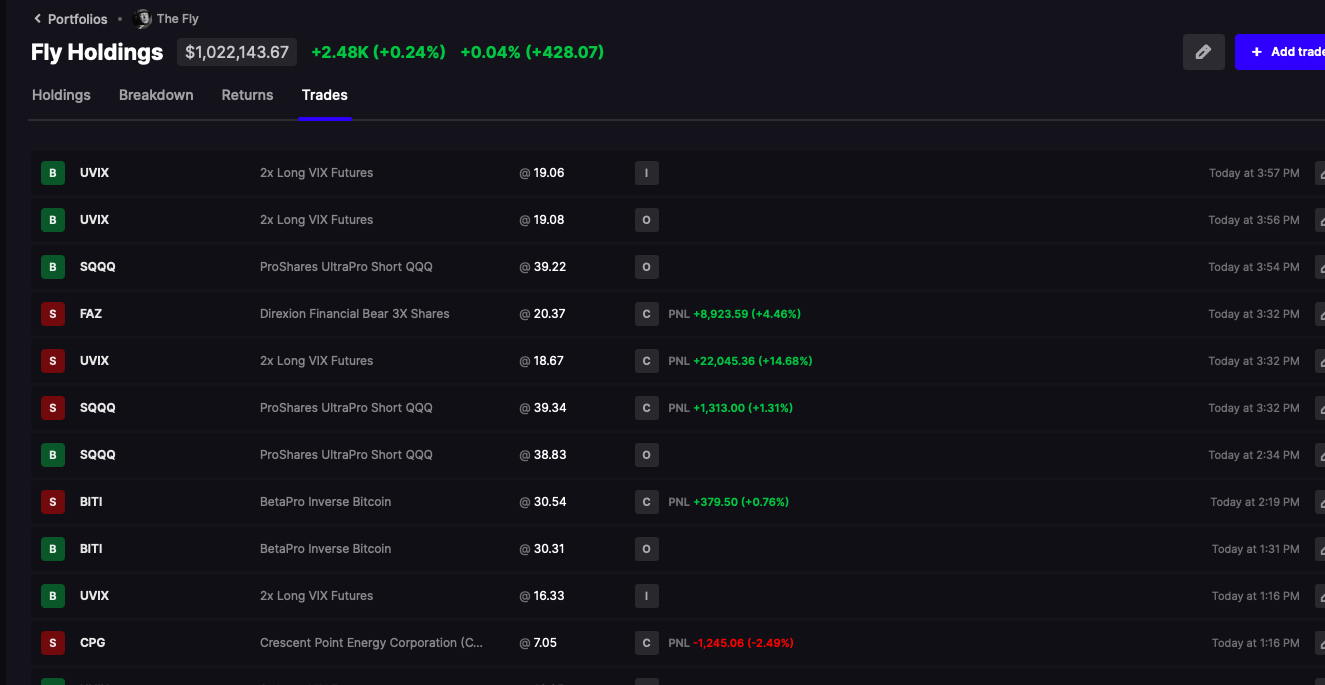The width and height of the screenshot is (1325, 685).
Task: Click Crescent Point Energy Corporation name
Action: 372,643
